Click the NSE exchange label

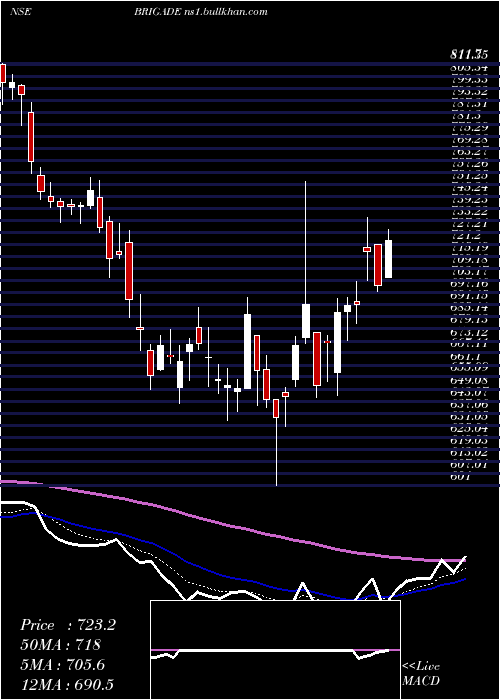(x=21, y=12)
